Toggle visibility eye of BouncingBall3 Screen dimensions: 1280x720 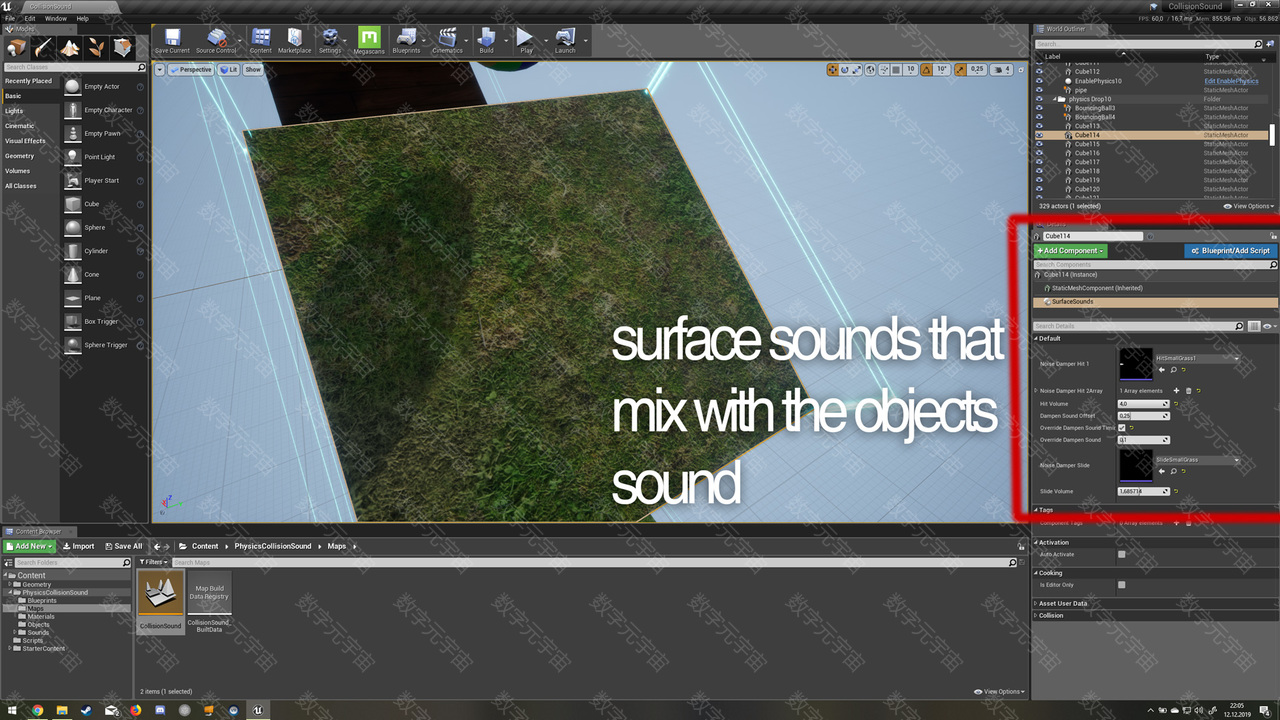(x=1039, y=108)
